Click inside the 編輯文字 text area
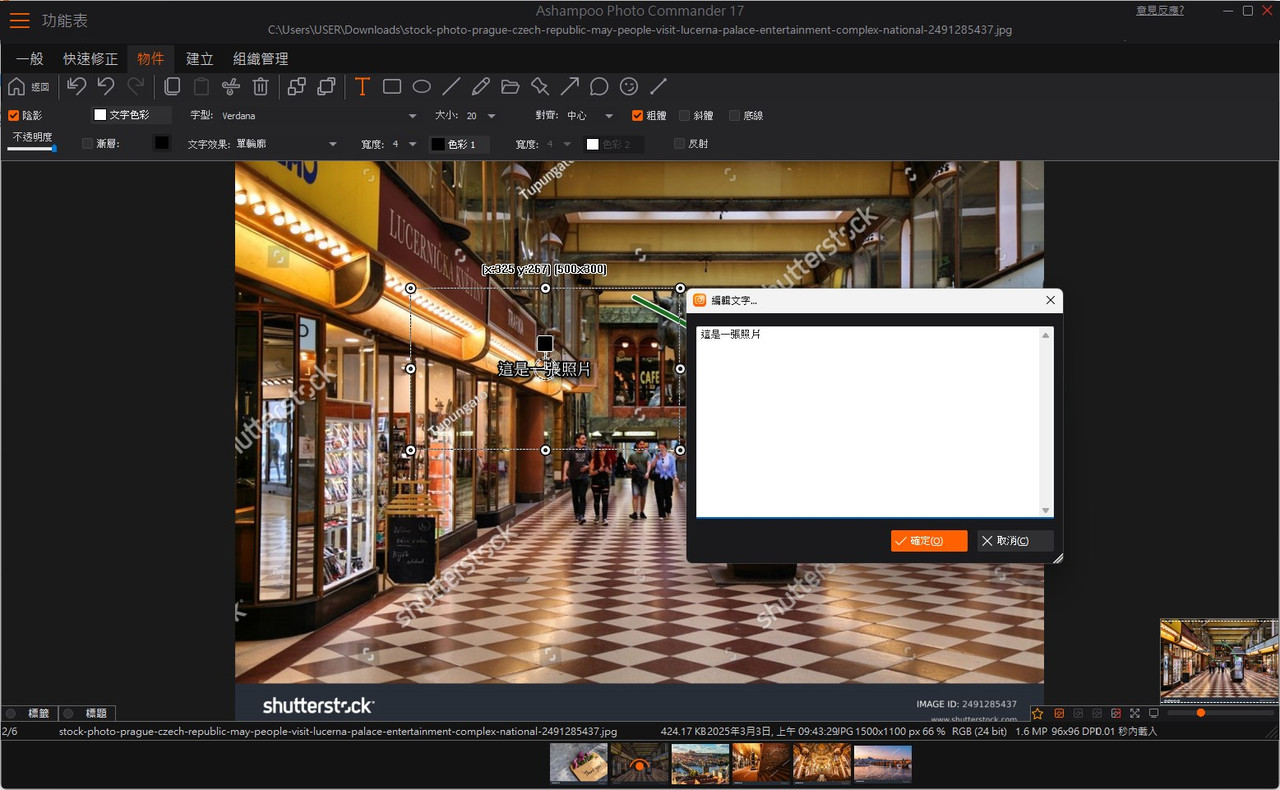The height and width of the screenshot is (790, 1280). [868, 422]
